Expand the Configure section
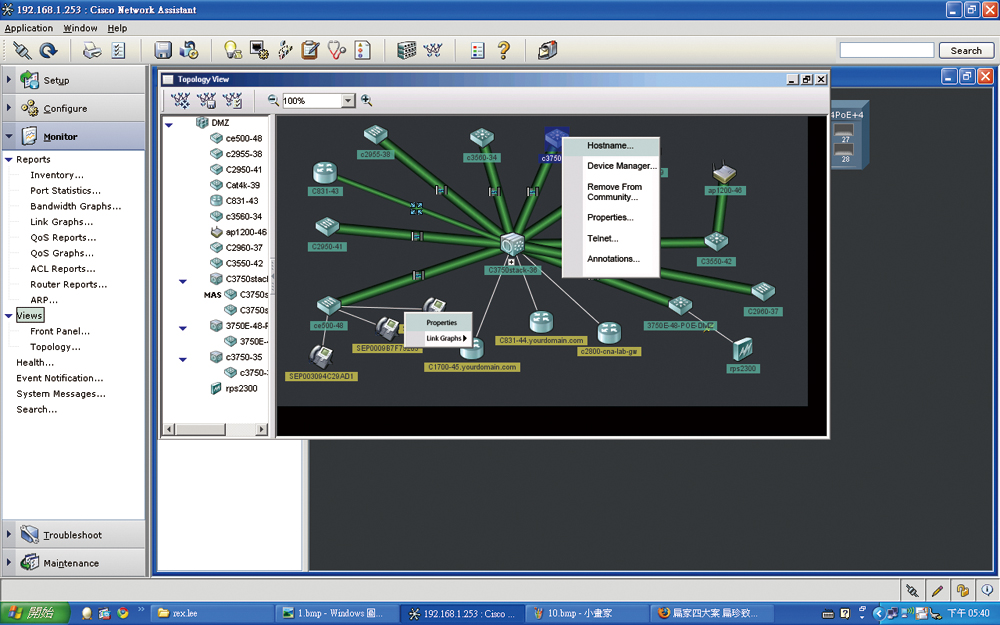This screenshot has width=1000, height=625. coord(9,108)
